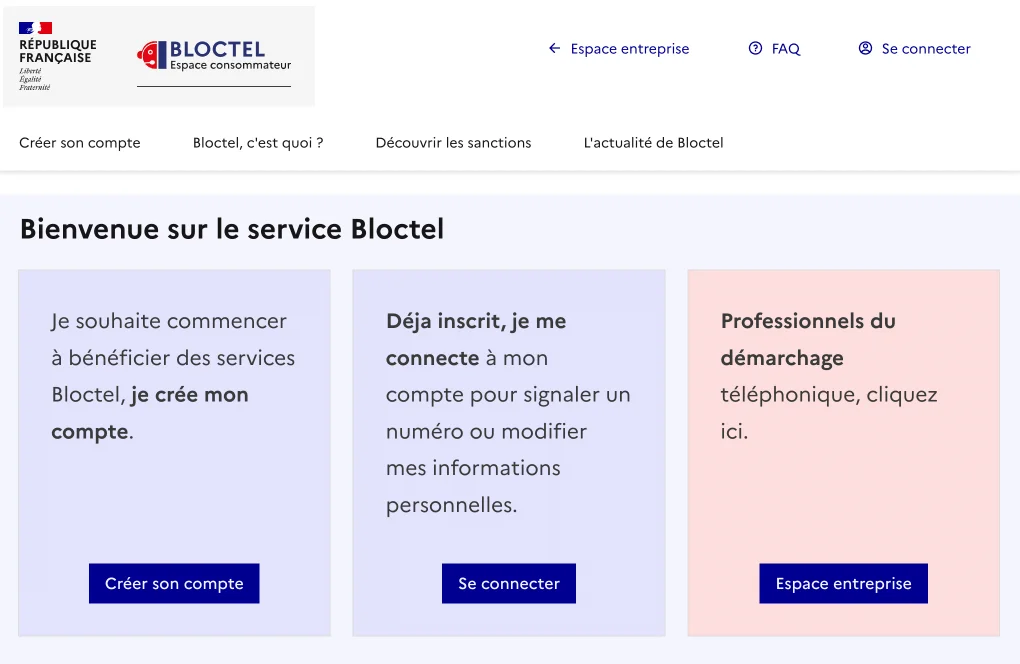Click the Bloctel Espace consommateur logo
The width and height of the screenshot is (1020, 664).
coord(213,56)
